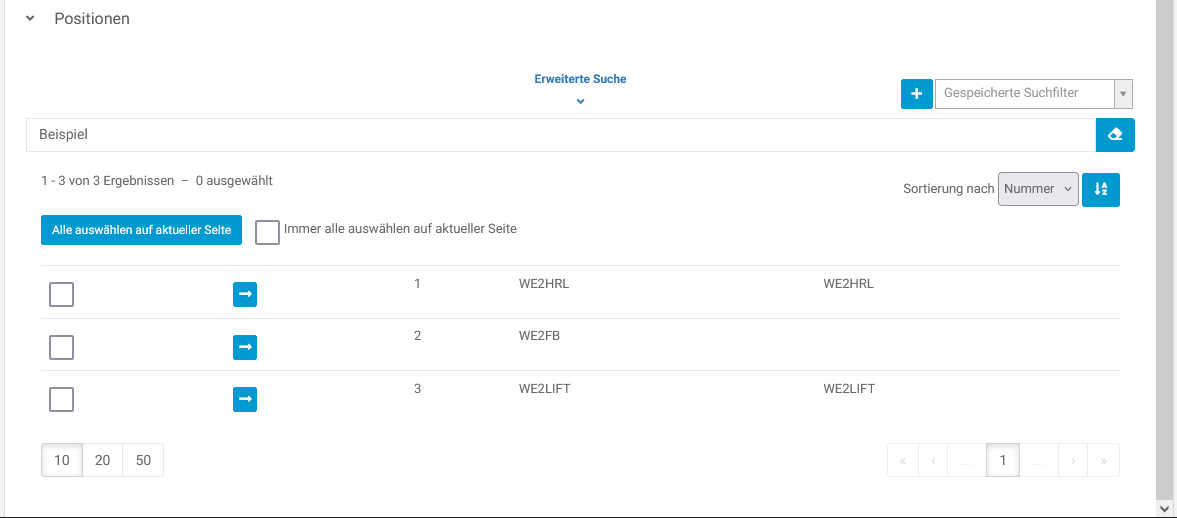1177x518 pixels.
Task: Enable 'Immer alle auswählen auf aktueller Seite'
Action: (267, 232)
